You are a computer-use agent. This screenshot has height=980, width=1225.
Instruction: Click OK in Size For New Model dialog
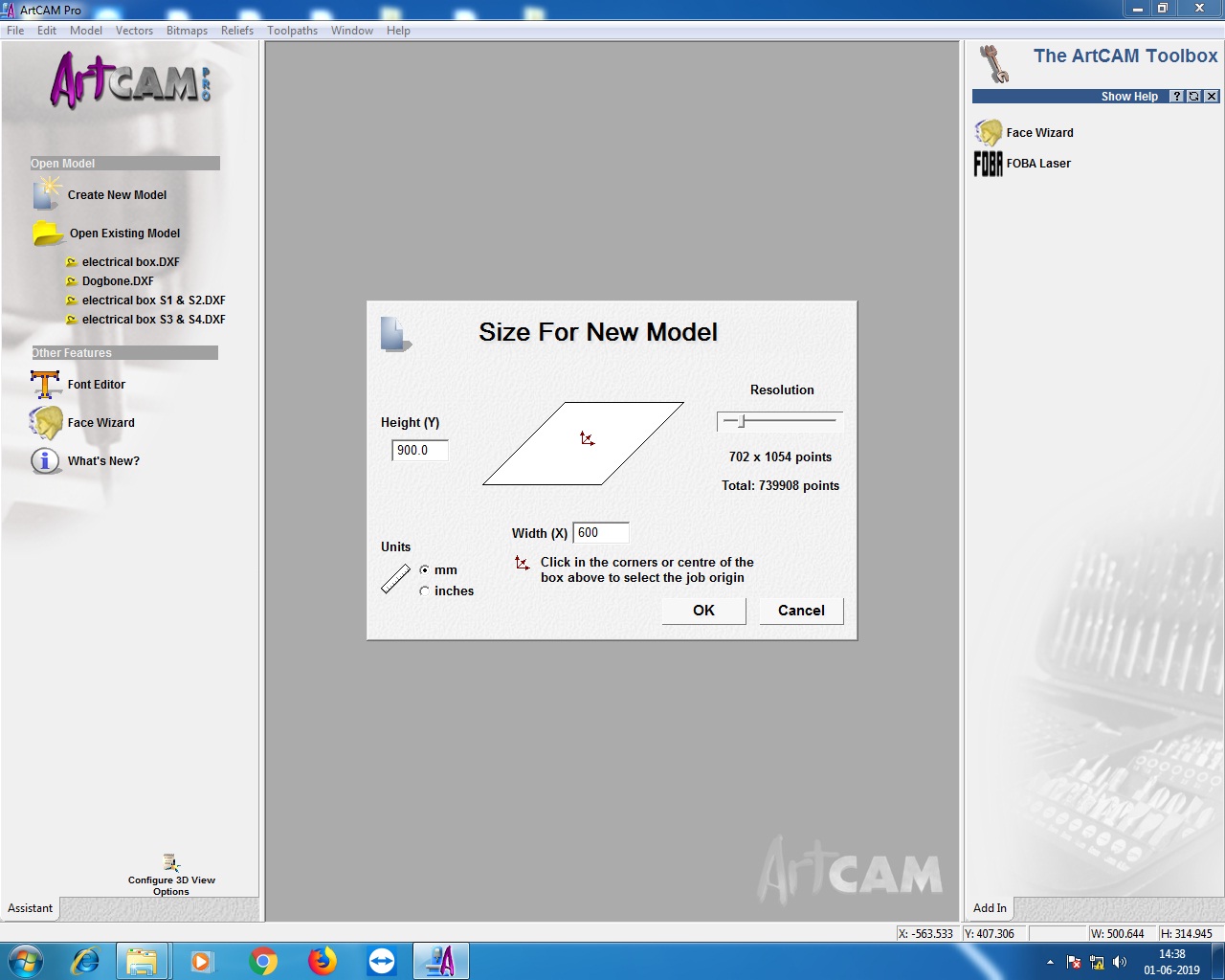coord(703,611)
